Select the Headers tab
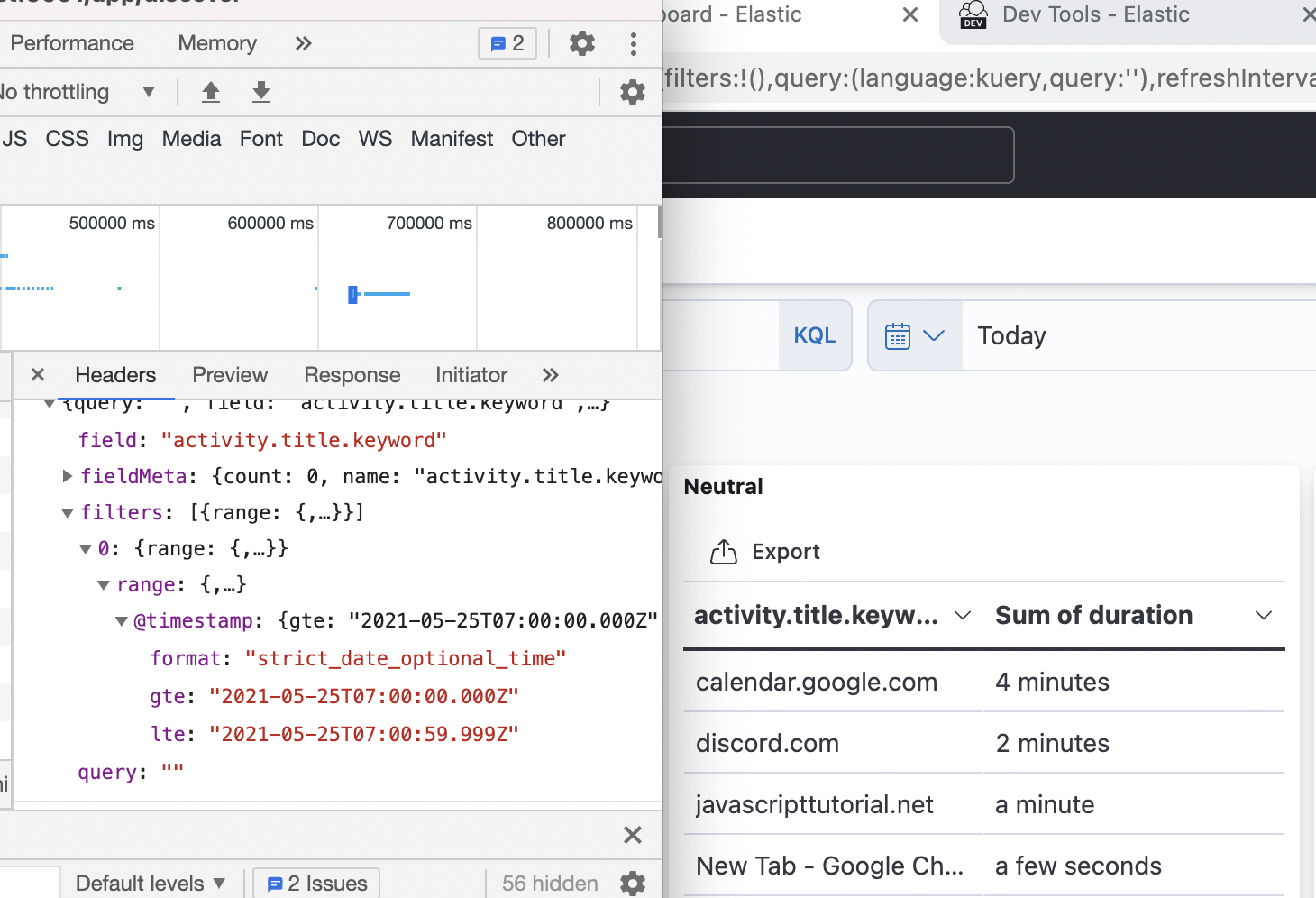Viewport: 1316px width, 898px height. 115,375
